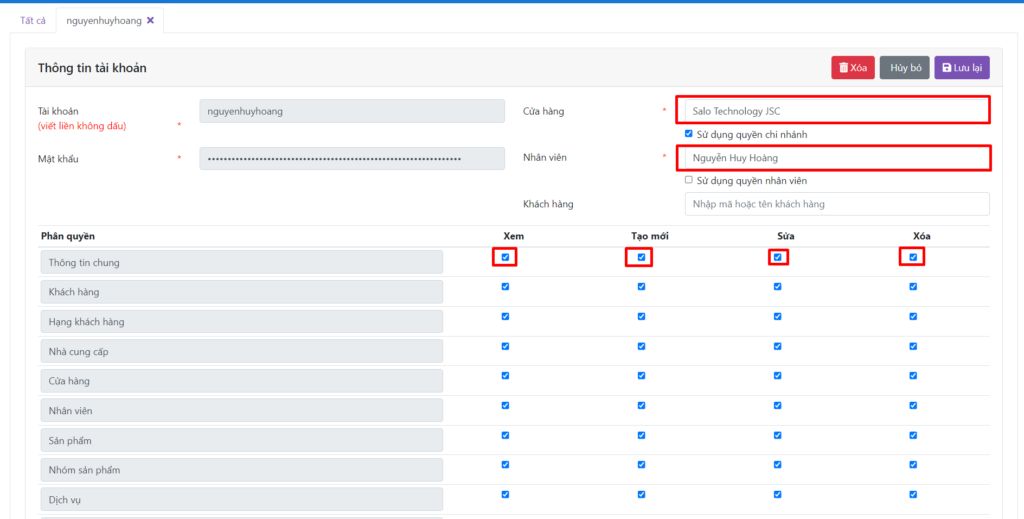Screen dimensions: 1024x519
Task: Uncheck Sửa for Thông tin chung
Action: pos(777,257)
